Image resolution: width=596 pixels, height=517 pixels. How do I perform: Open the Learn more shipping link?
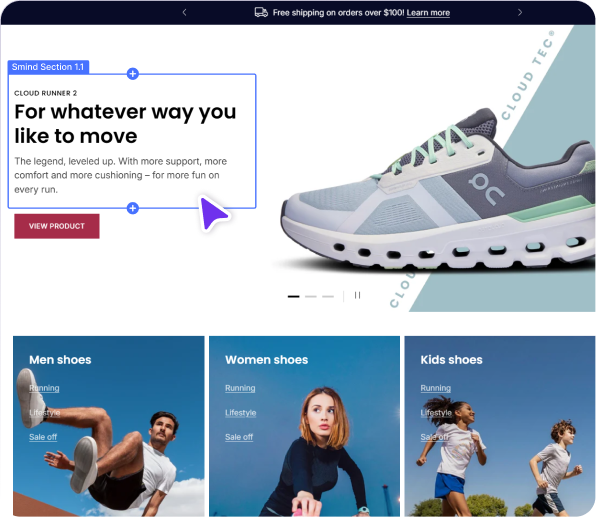428,13
